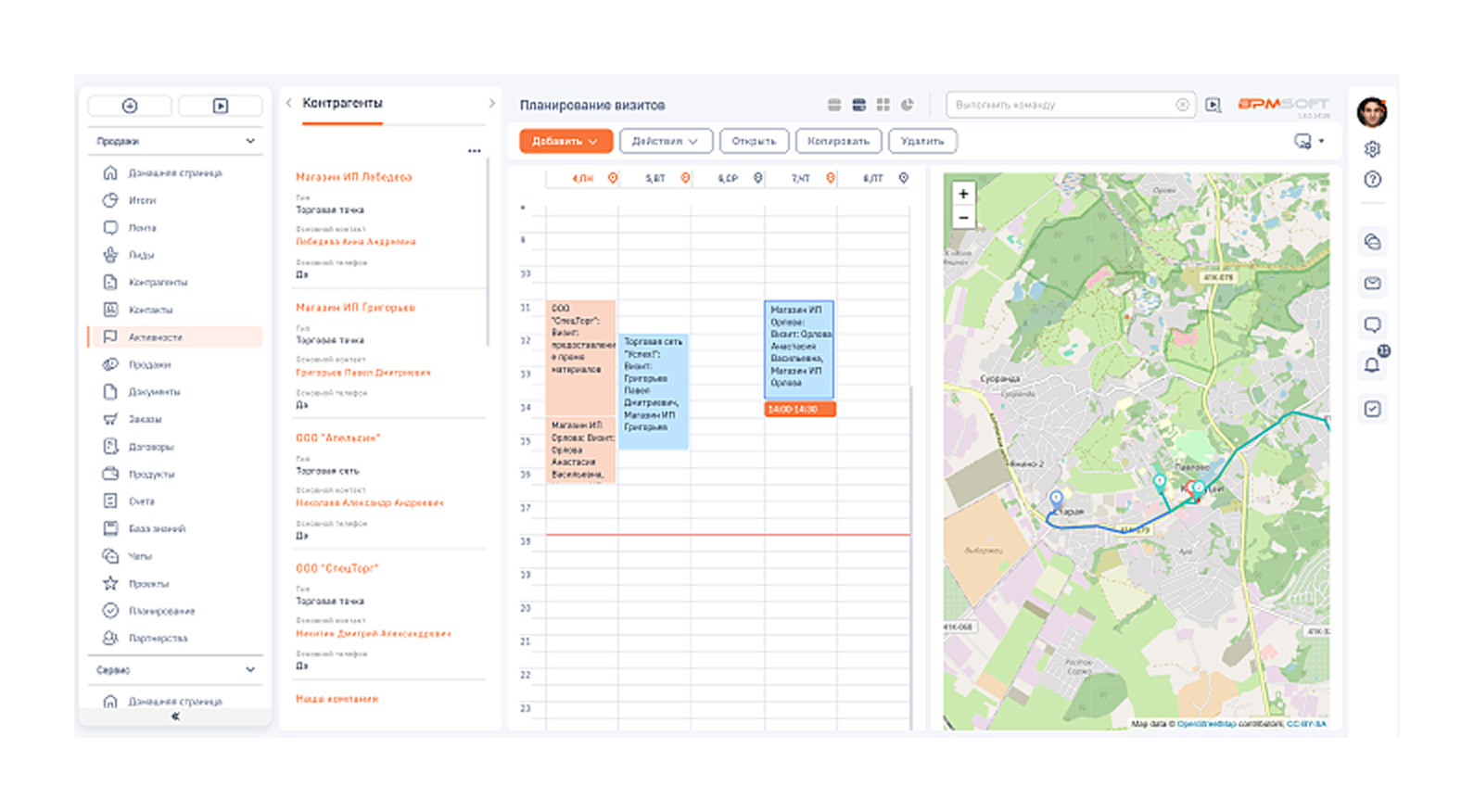Open the pie chart analytics view
The image size is (1474, 812).
pos(908,105)
